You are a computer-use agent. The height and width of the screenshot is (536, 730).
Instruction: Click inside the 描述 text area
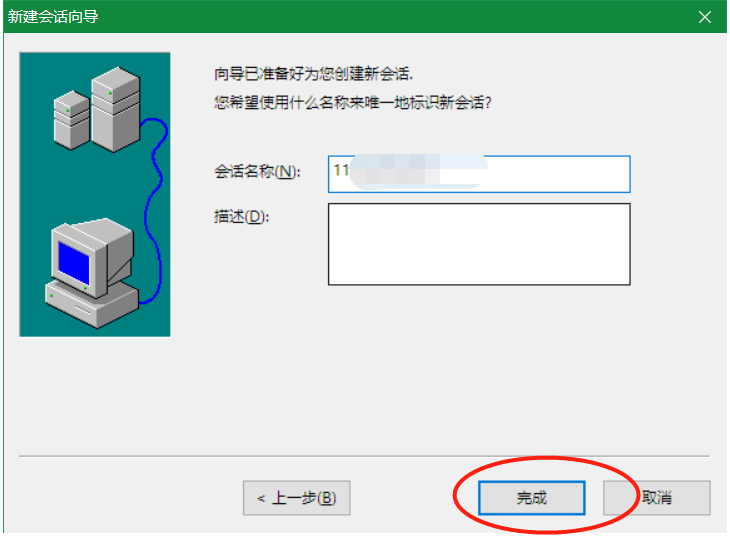(479, 244)
